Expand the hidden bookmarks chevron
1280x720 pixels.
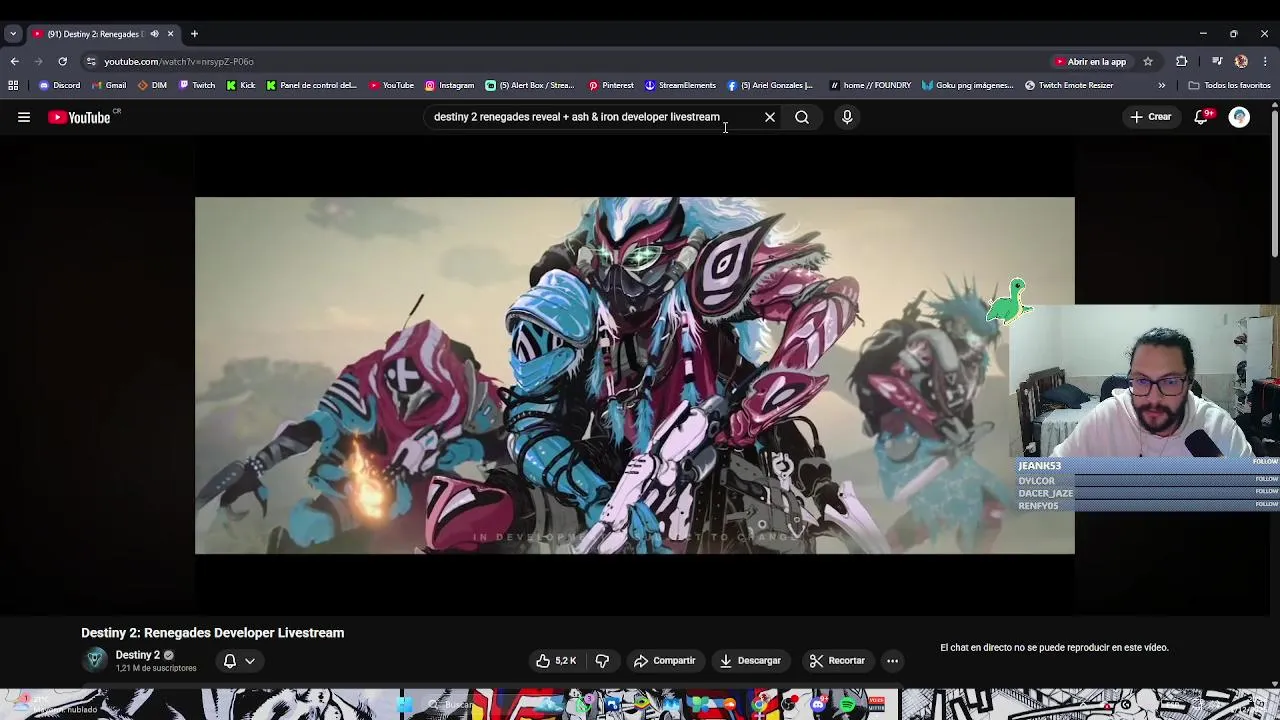1161,85
